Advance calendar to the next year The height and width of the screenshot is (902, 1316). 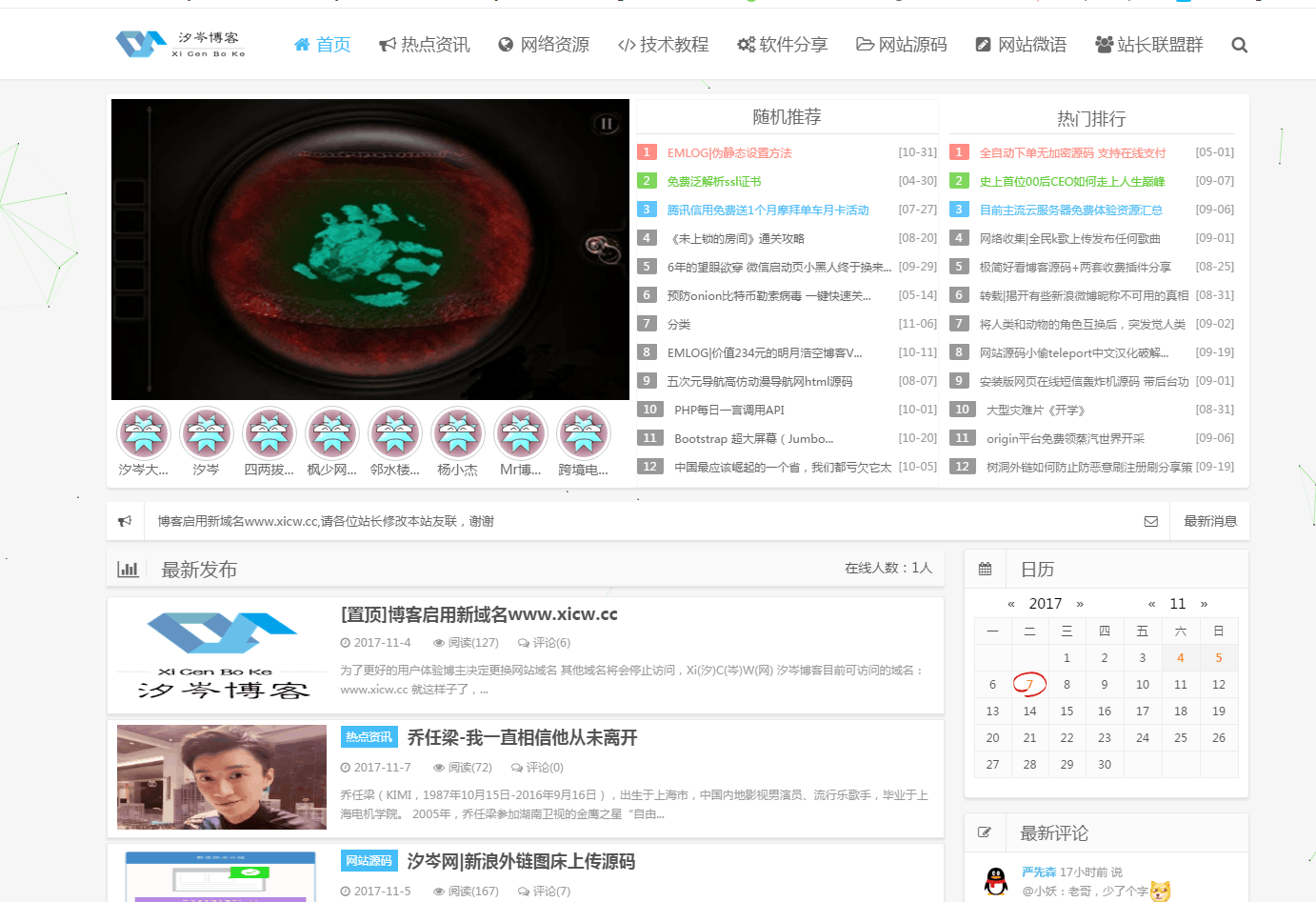click(1080, 604)
